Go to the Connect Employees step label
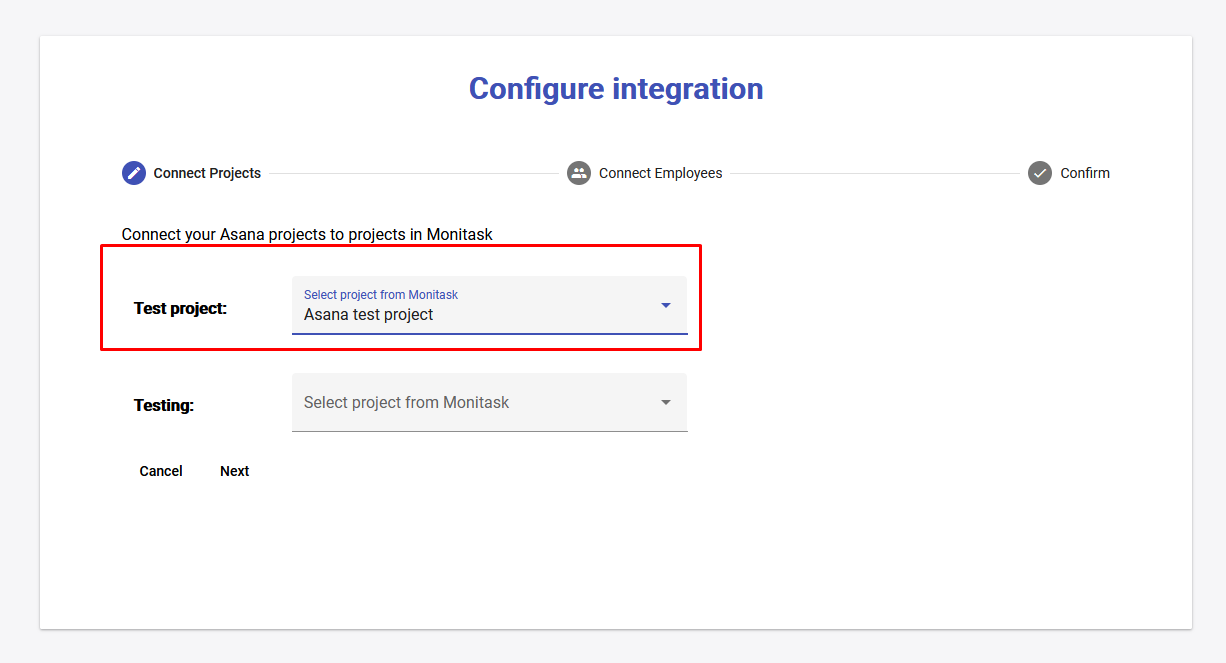The image size is (1226, 663). click(x=661, y=173)
